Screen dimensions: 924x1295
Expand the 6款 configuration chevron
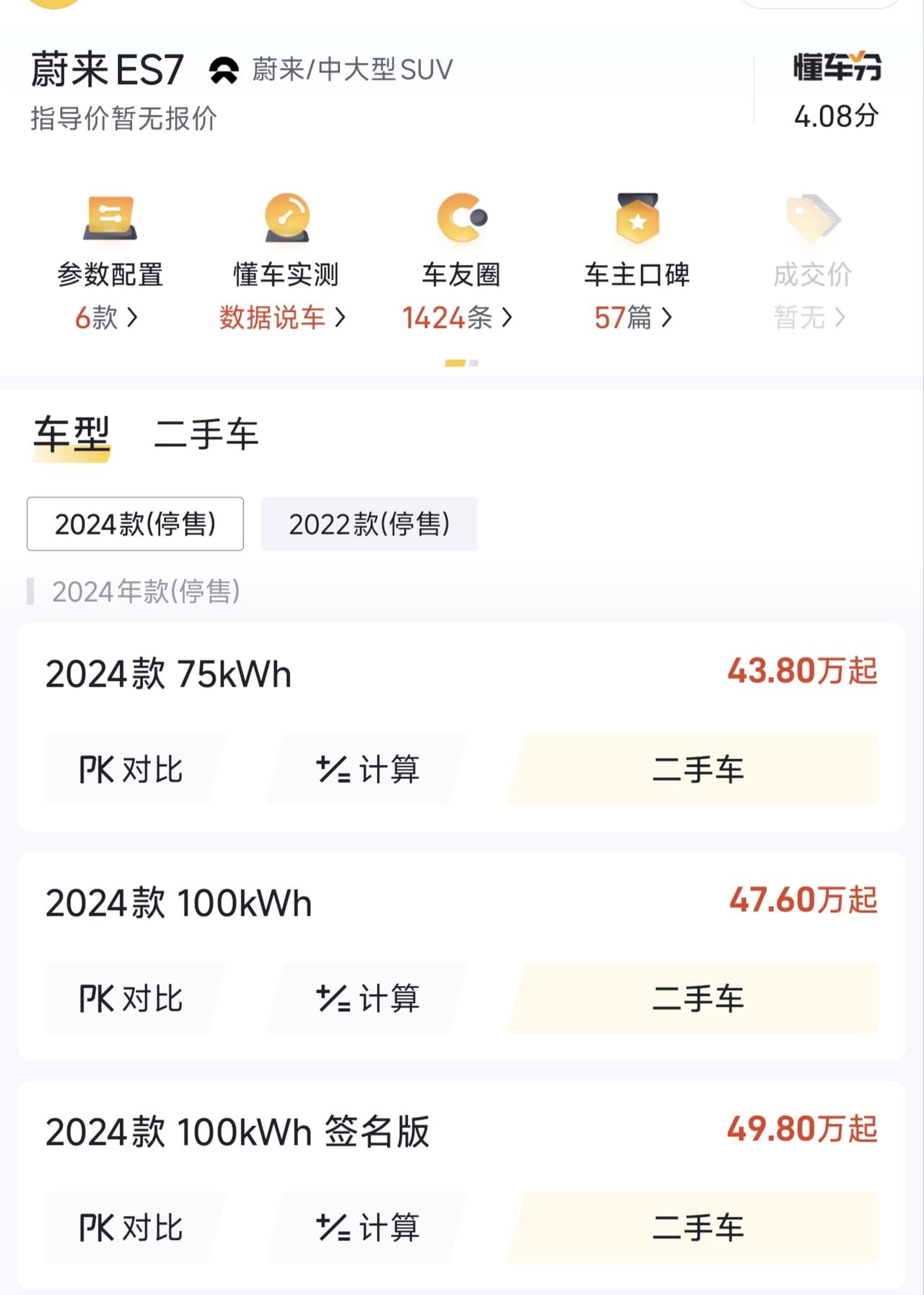point(132,317)
